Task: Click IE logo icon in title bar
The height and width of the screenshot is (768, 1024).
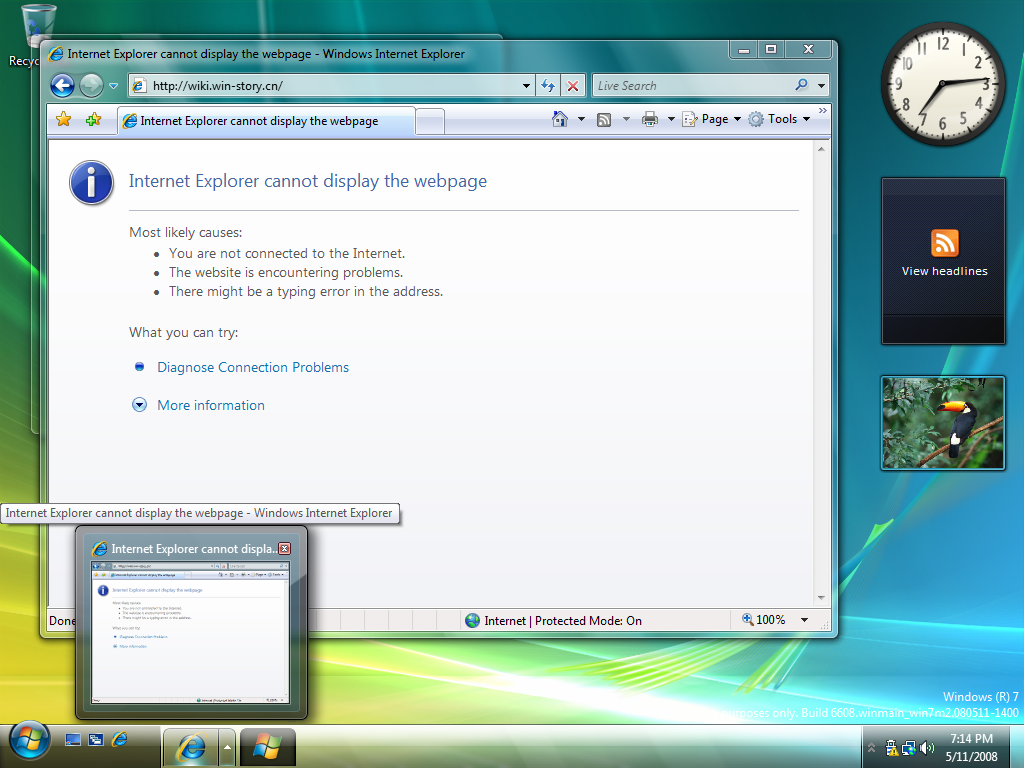Action: pos(57,54)
